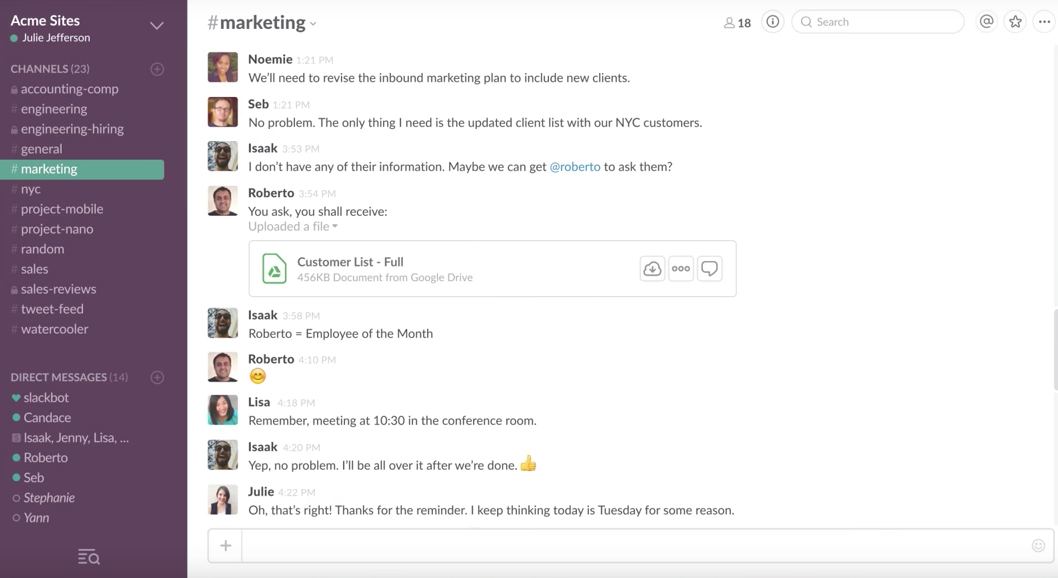Open the quick switcher icon in sidebar
This screenshot has height=578, width=1058.
(88, 557)
